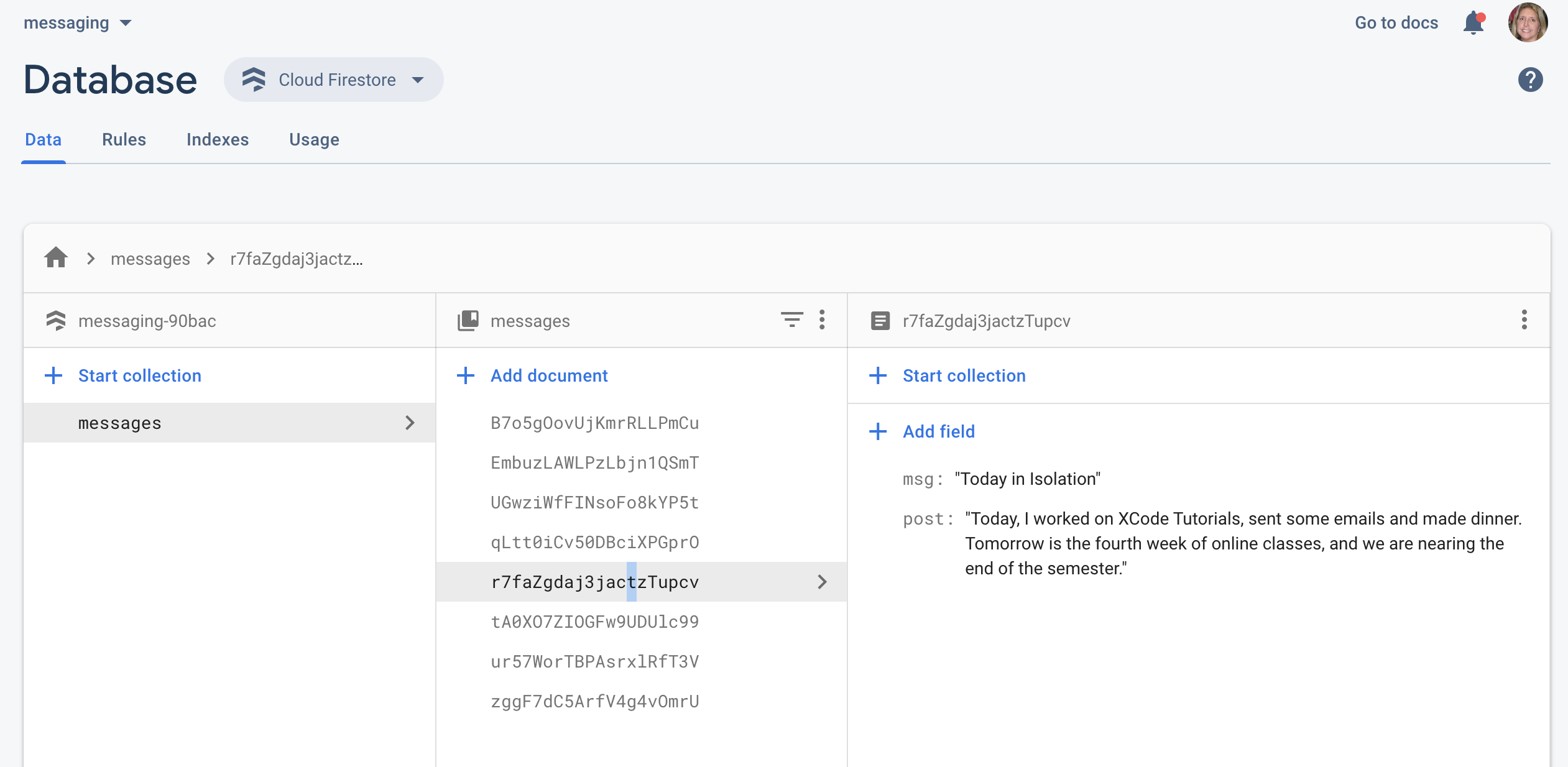
Task: Click the user profile avatar
Action: click(x=1527, y=23)
